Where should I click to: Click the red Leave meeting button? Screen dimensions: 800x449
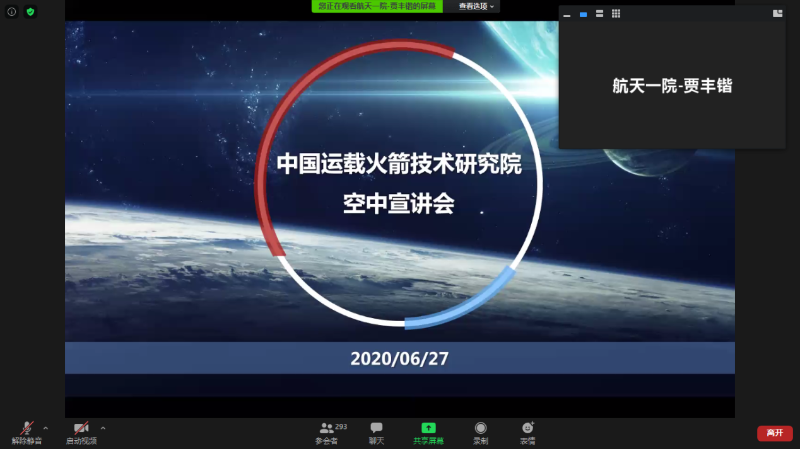click(774, 433)
